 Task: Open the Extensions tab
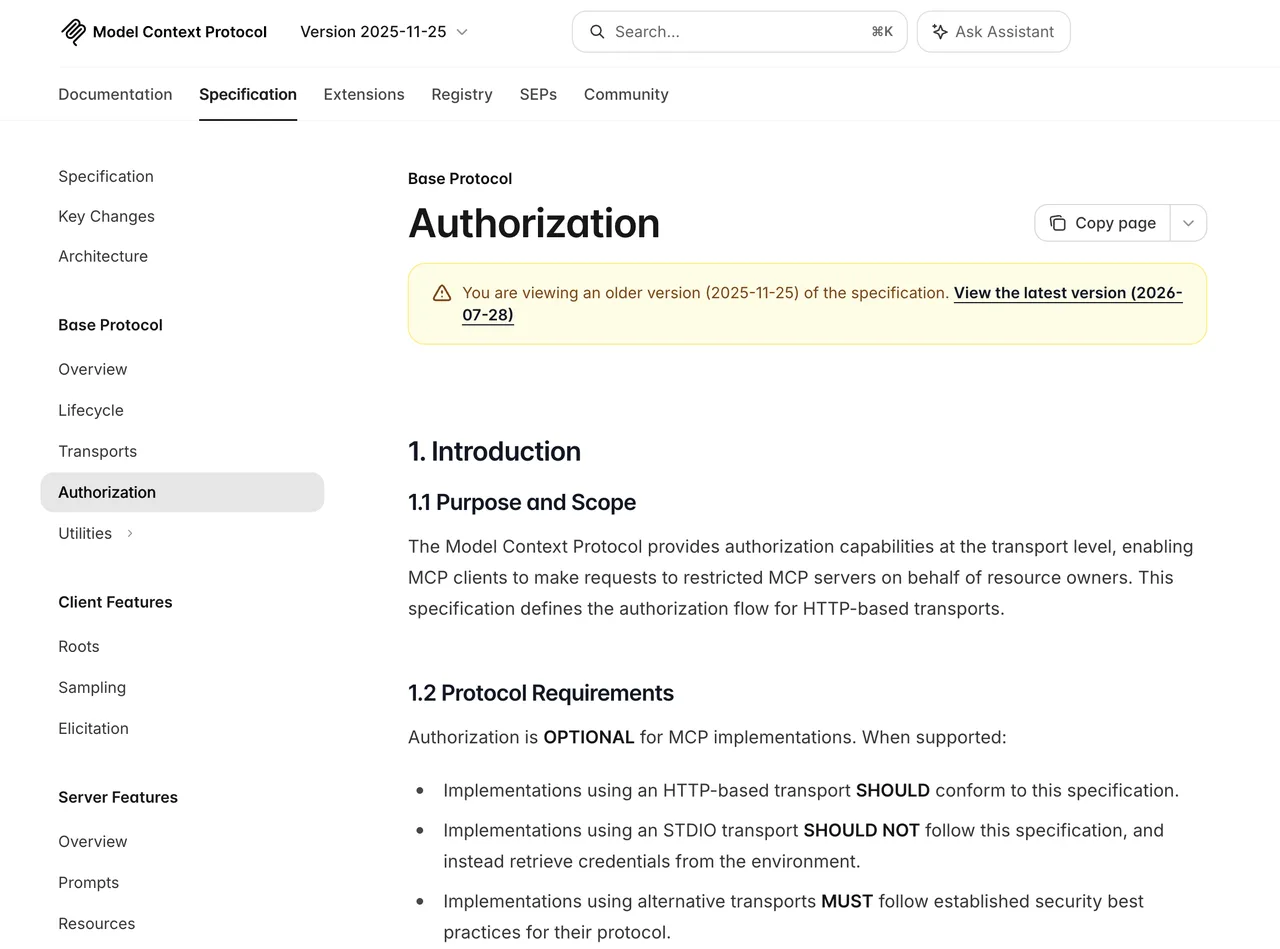pos(364,95)
